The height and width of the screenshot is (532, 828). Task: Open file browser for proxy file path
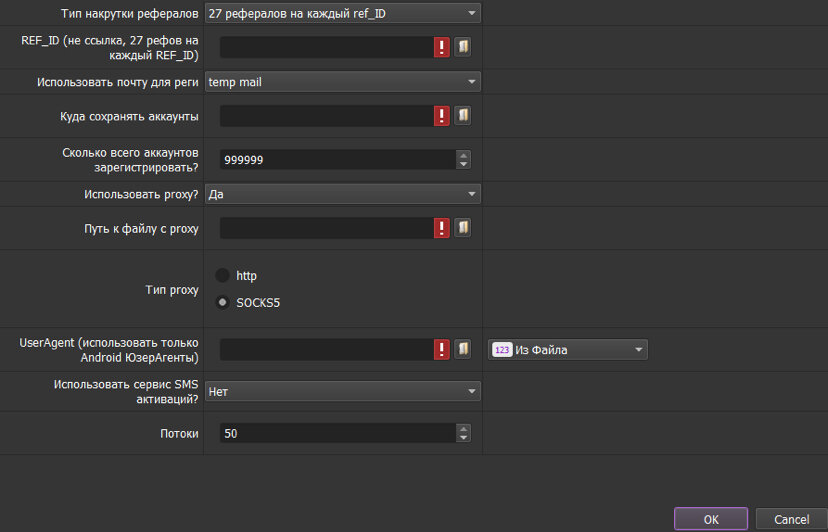coord(463,228)
